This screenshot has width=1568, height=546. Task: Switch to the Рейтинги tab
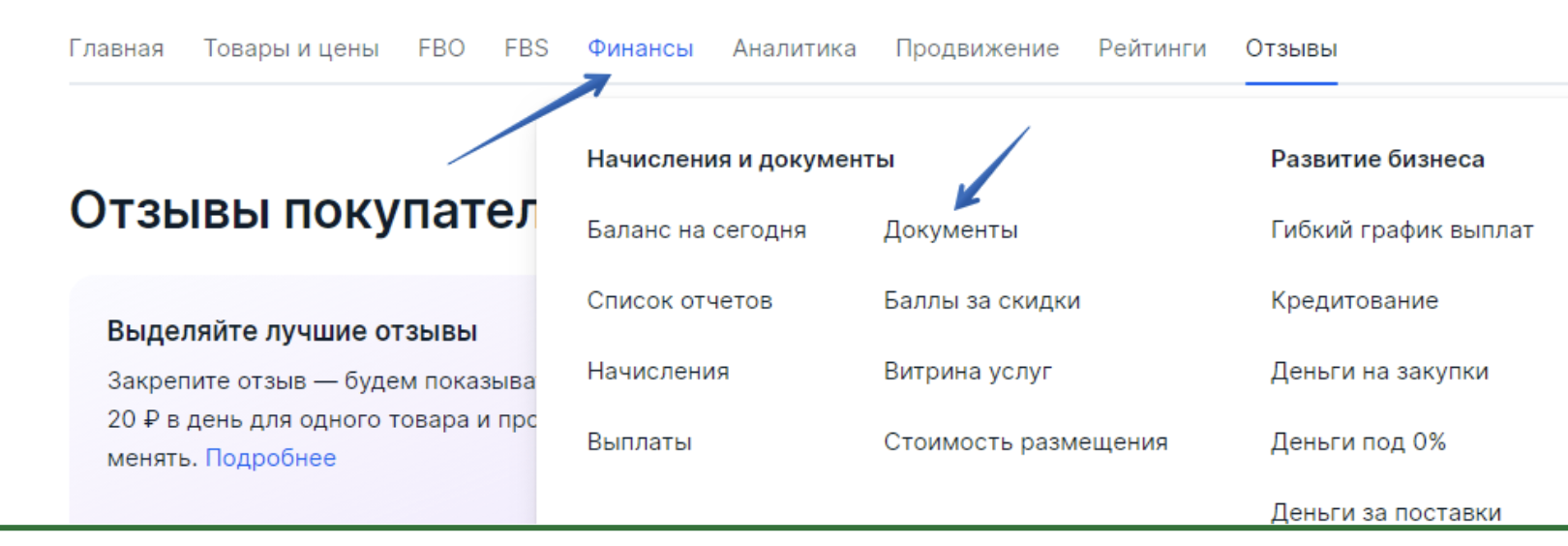click(x=1152, y=48)
